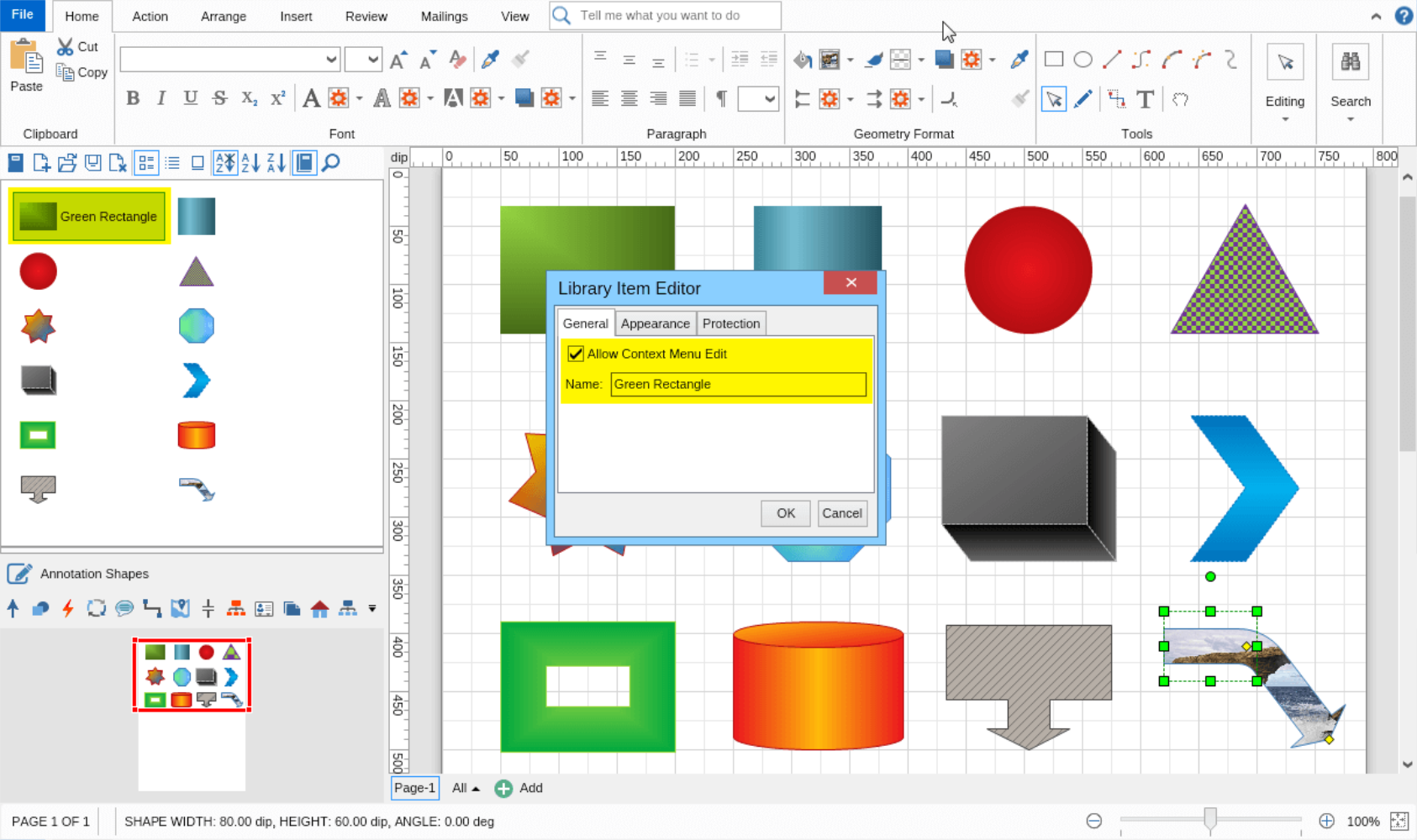Select the Arc drawing tool
Image resolution: width=1417 pixels, height=840 pixels.
coord(1172,59)
